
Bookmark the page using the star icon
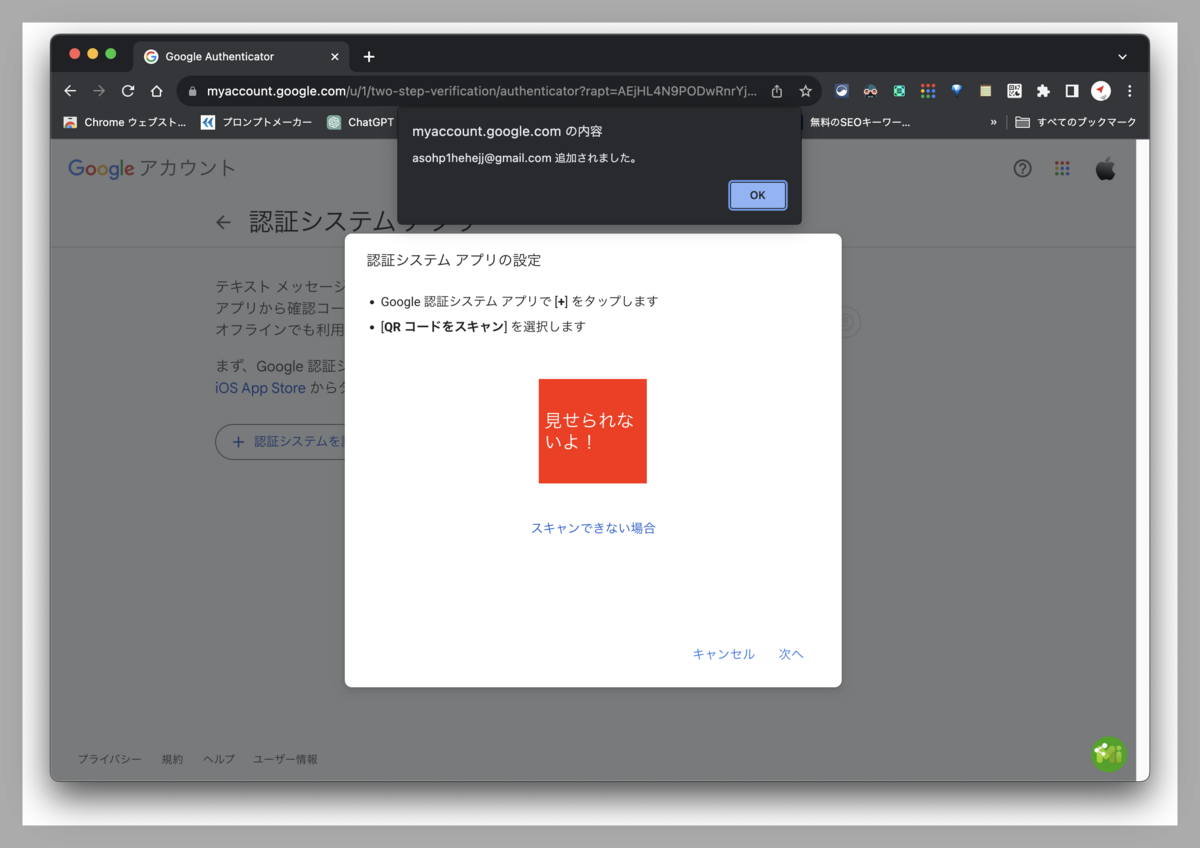[805, 91]
